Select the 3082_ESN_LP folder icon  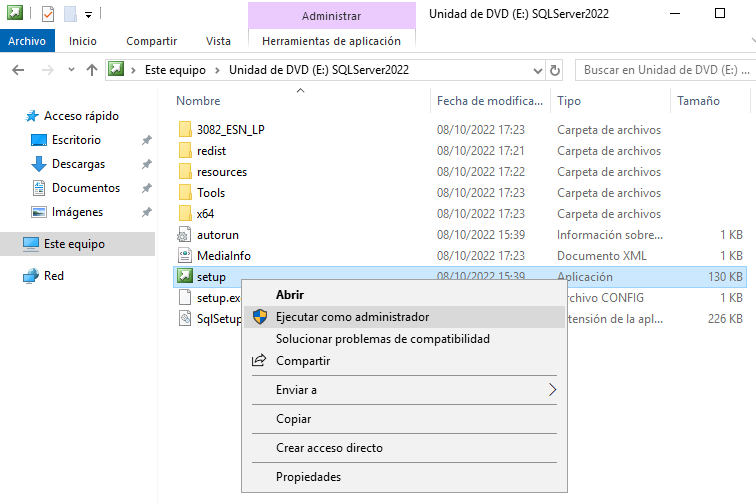point(185,129)
